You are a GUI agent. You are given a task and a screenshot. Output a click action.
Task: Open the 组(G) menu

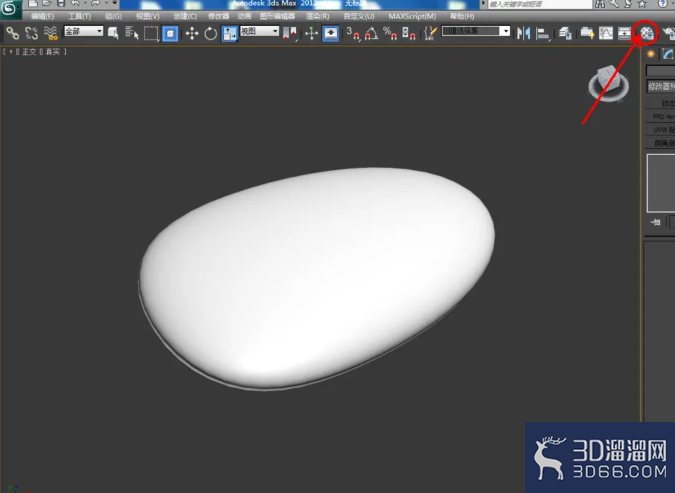click(113, 16)
